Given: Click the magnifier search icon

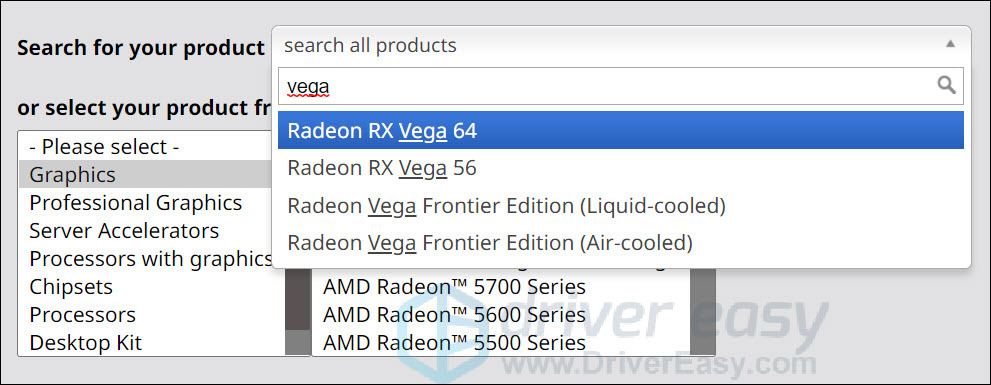Looking at the screenshot, I should (x=946, y=85).
